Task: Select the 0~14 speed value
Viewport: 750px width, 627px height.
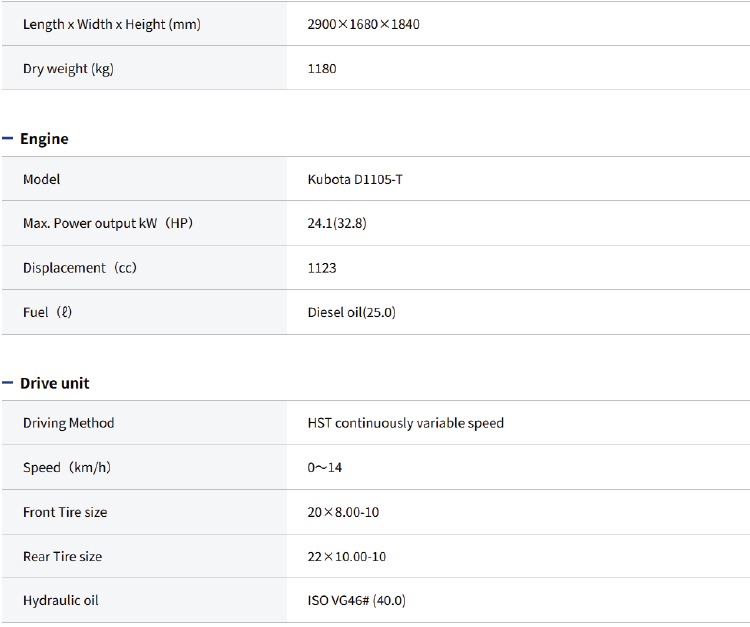Action: point(325,467)
